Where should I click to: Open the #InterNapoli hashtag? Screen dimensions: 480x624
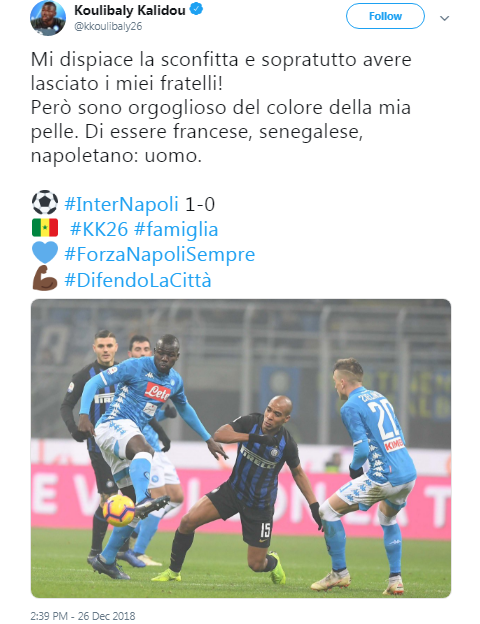click(x=121, y=204)
